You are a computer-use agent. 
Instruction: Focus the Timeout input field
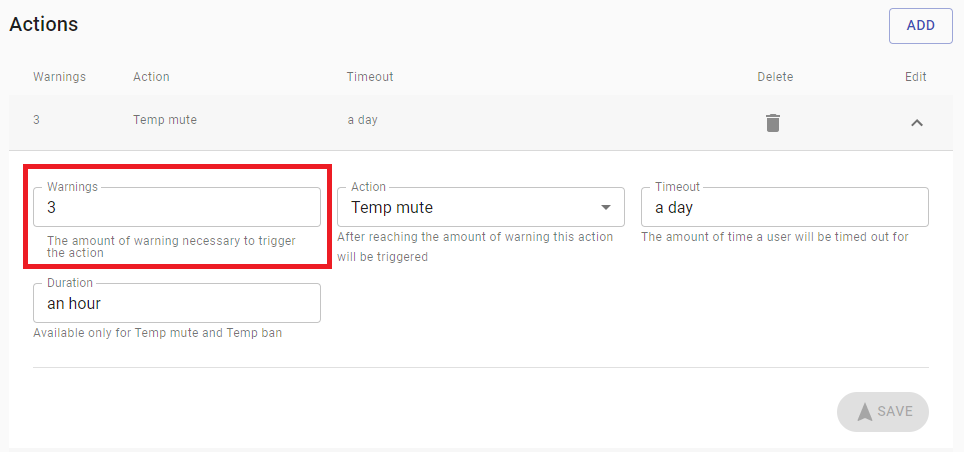[784, 207]
